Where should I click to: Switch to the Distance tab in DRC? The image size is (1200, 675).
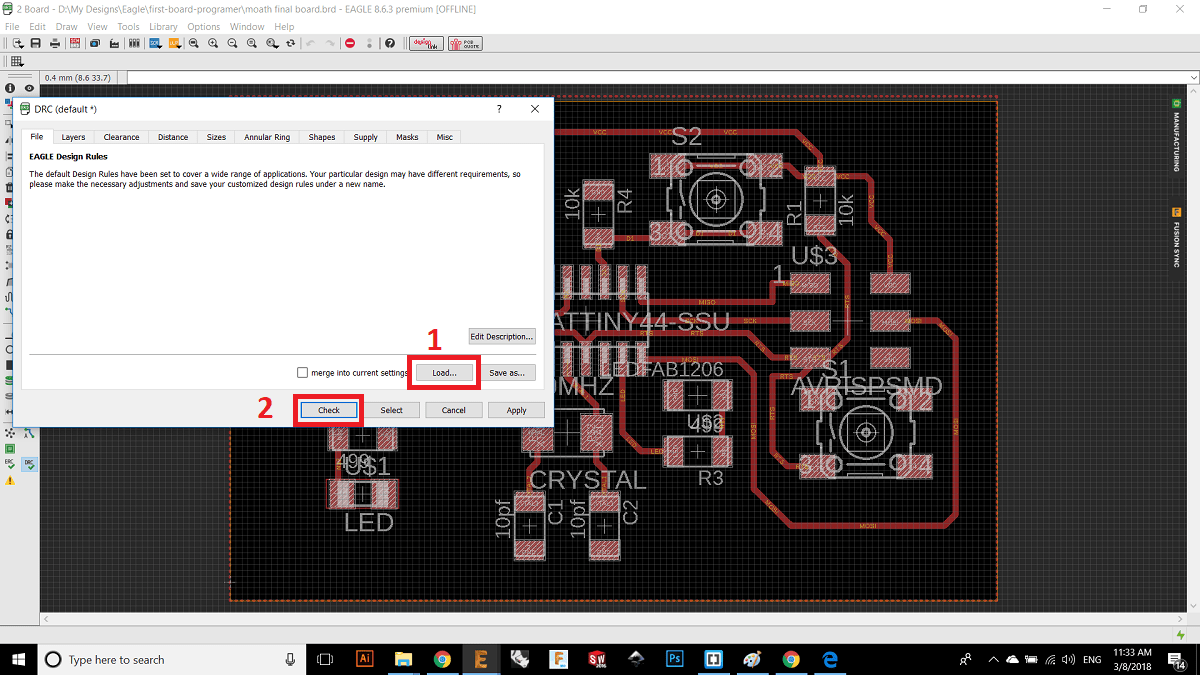173,137
